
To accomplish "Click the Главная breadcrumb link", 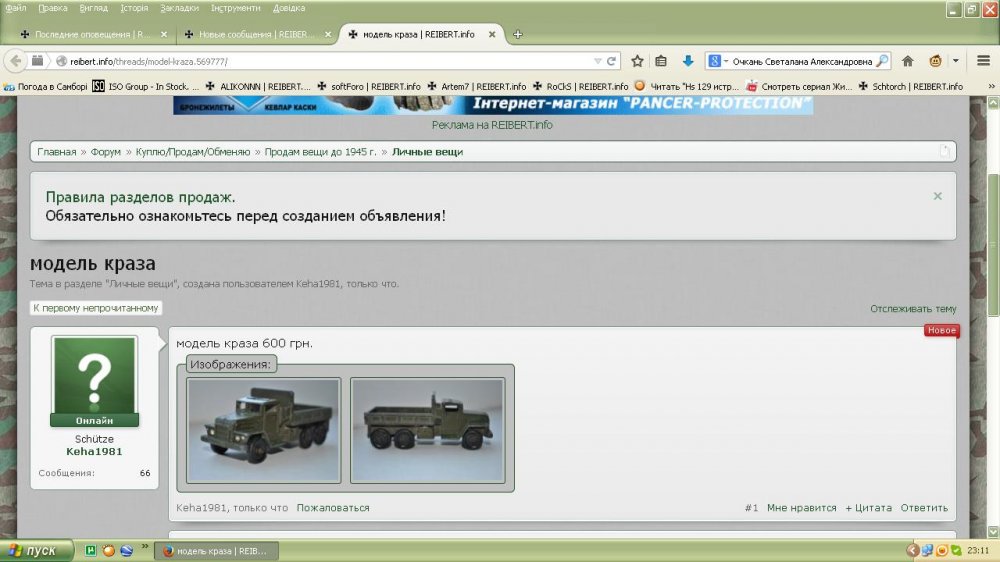I will pyautogui.click(x=56, y=152).
